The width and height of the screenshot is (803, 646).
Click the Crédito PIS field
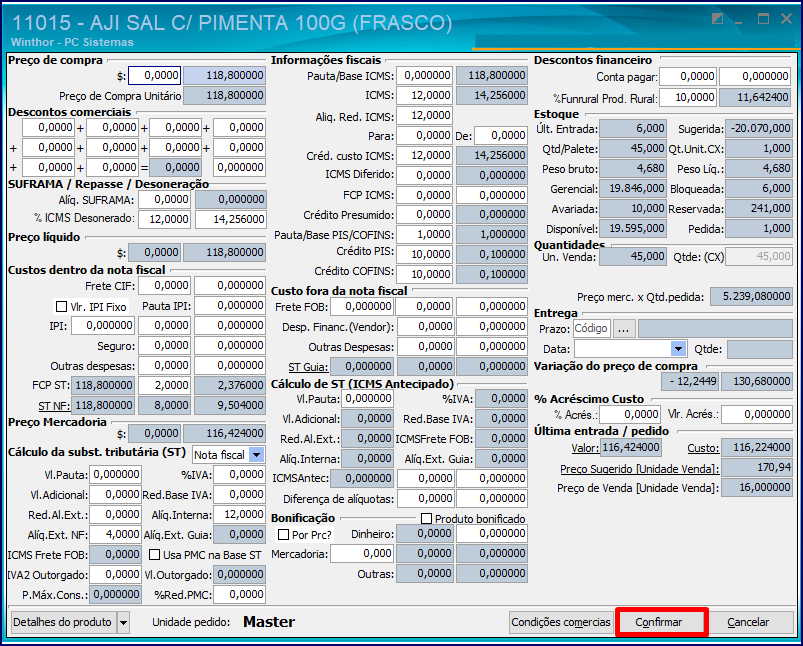[x=424, y=254]
